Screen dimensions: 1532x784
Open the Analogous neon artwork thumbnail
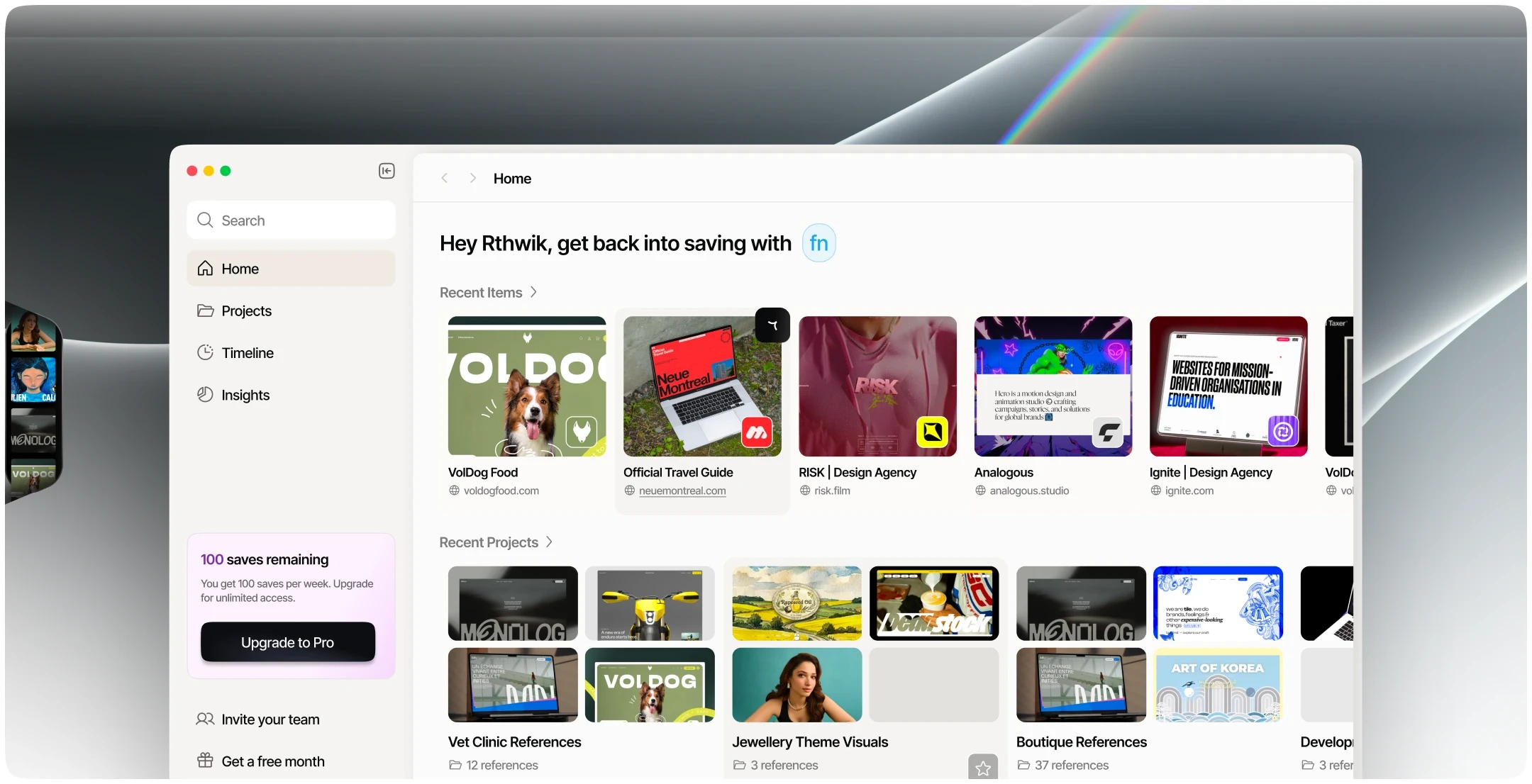pyautogui.click(x=1053, y=386)
